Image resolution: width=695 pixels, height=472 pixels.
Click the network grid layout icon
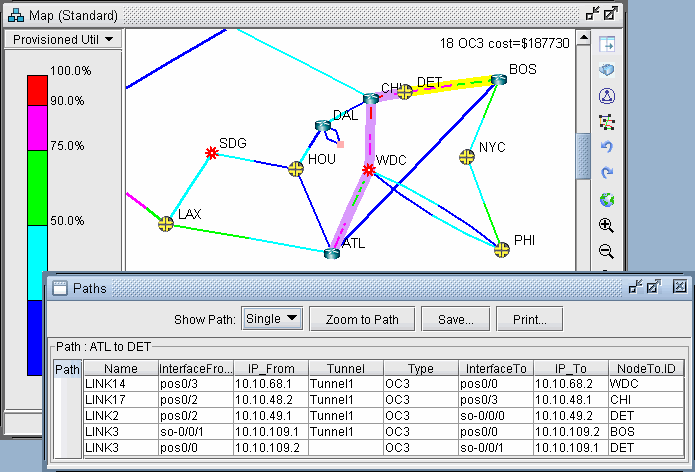click(x=606, y=122)
